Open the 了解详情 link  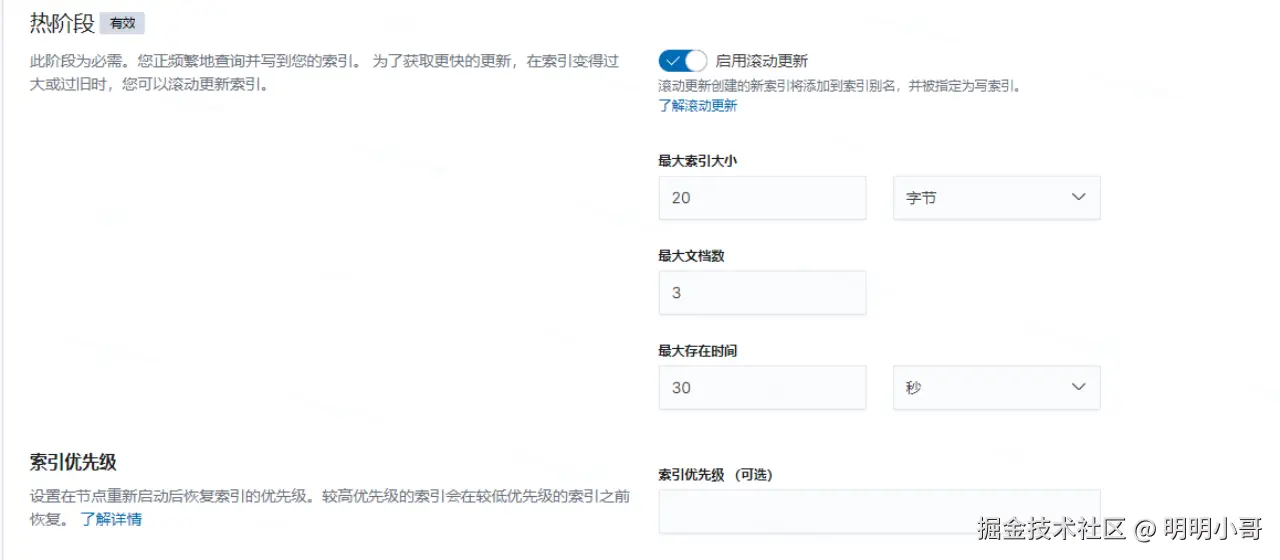click(111, 519)
